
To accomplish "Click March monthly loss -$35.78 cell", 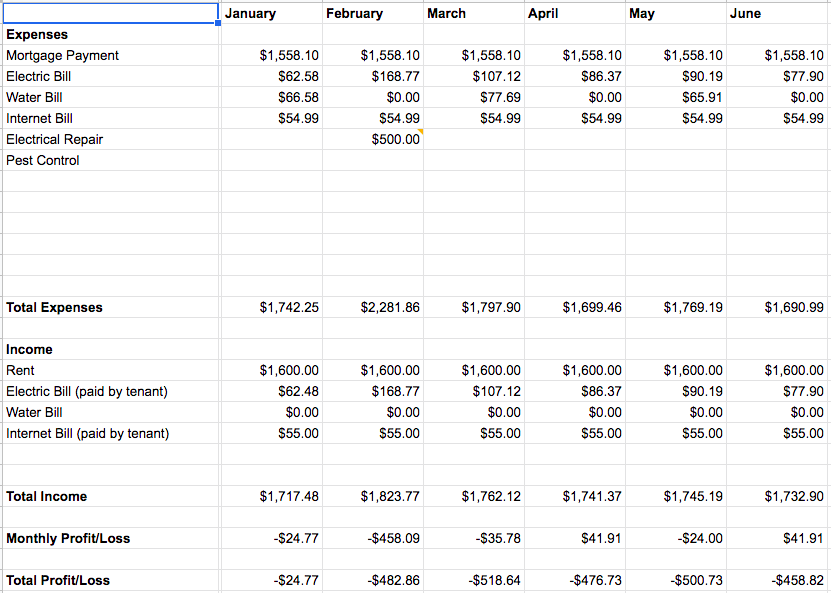I will (x=474, y=538).
